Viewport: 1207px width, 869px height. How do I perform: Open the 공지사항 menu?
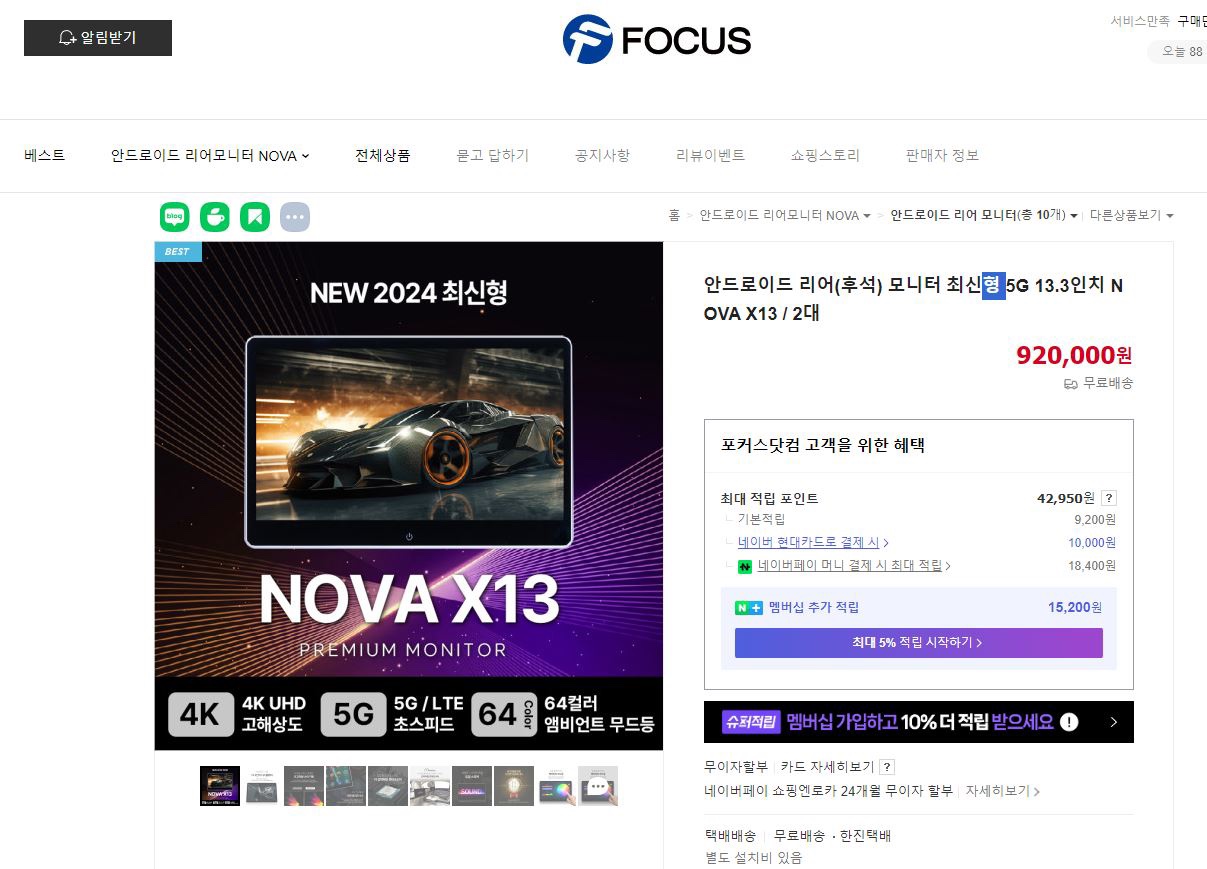point(603,156)
